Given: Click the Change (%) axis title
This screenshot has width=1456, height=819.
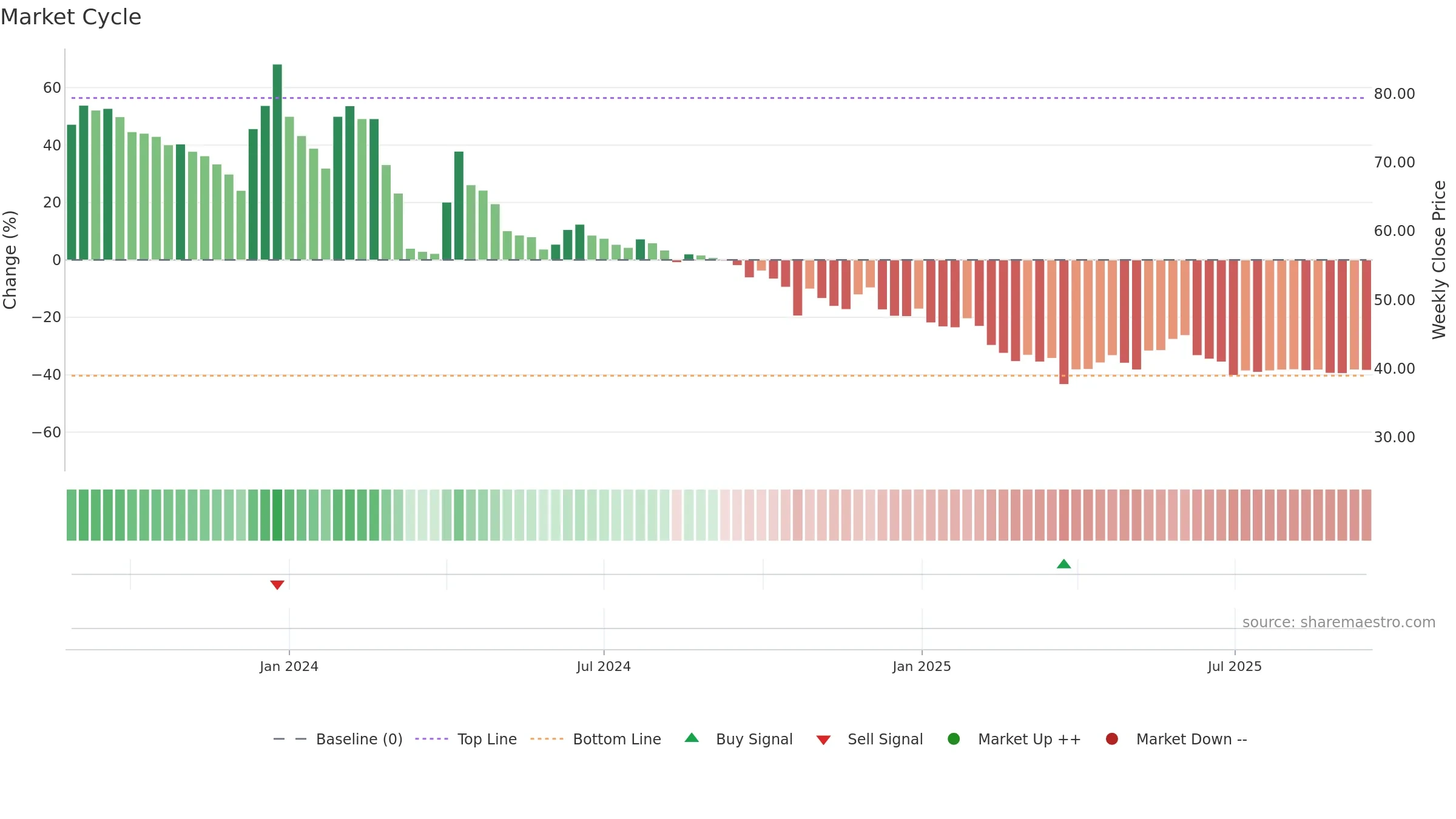Looking at the screenshot, I should point(10,260).
